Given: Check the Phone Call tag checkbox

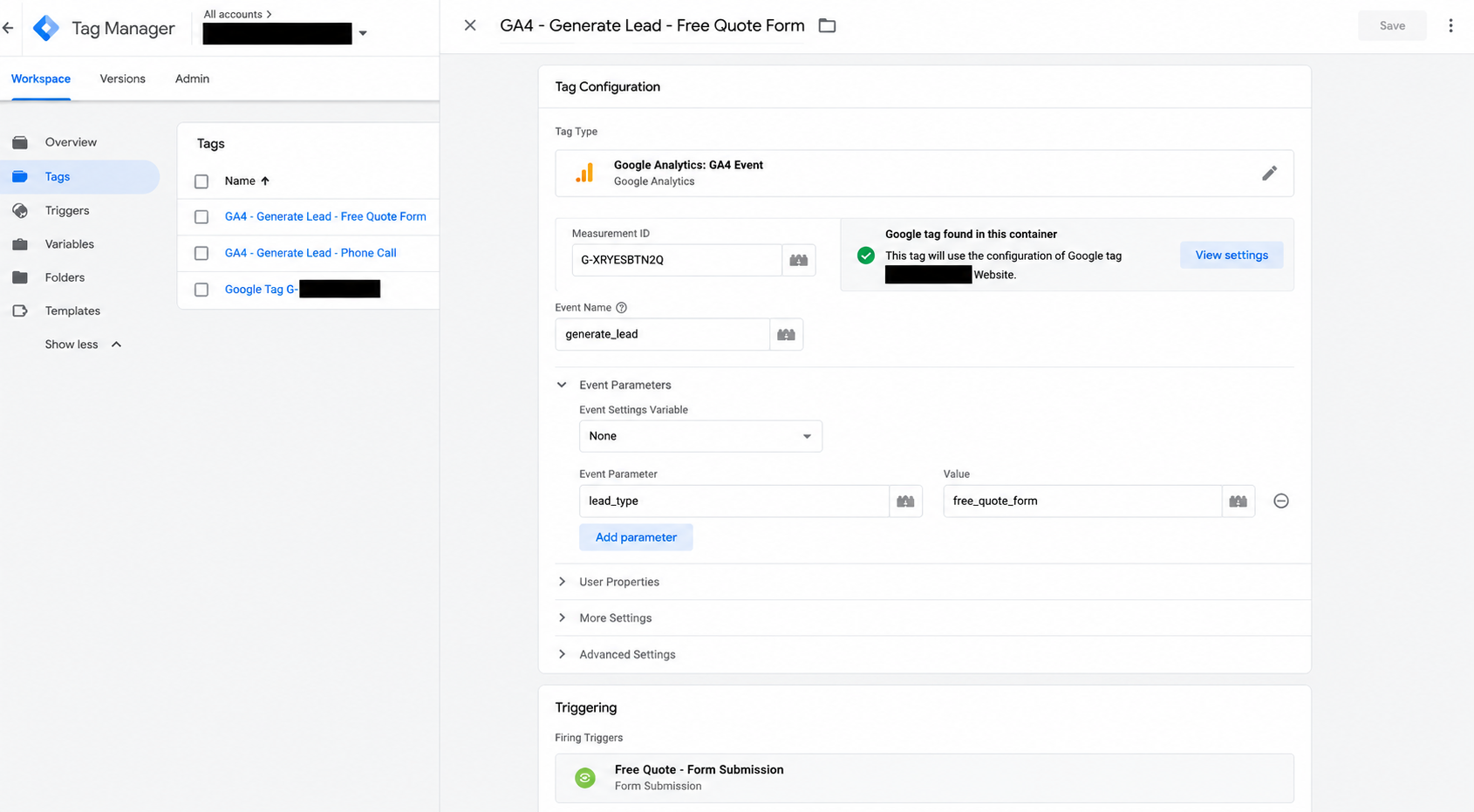Looking at the screenshot, I should tap(201, 253).
